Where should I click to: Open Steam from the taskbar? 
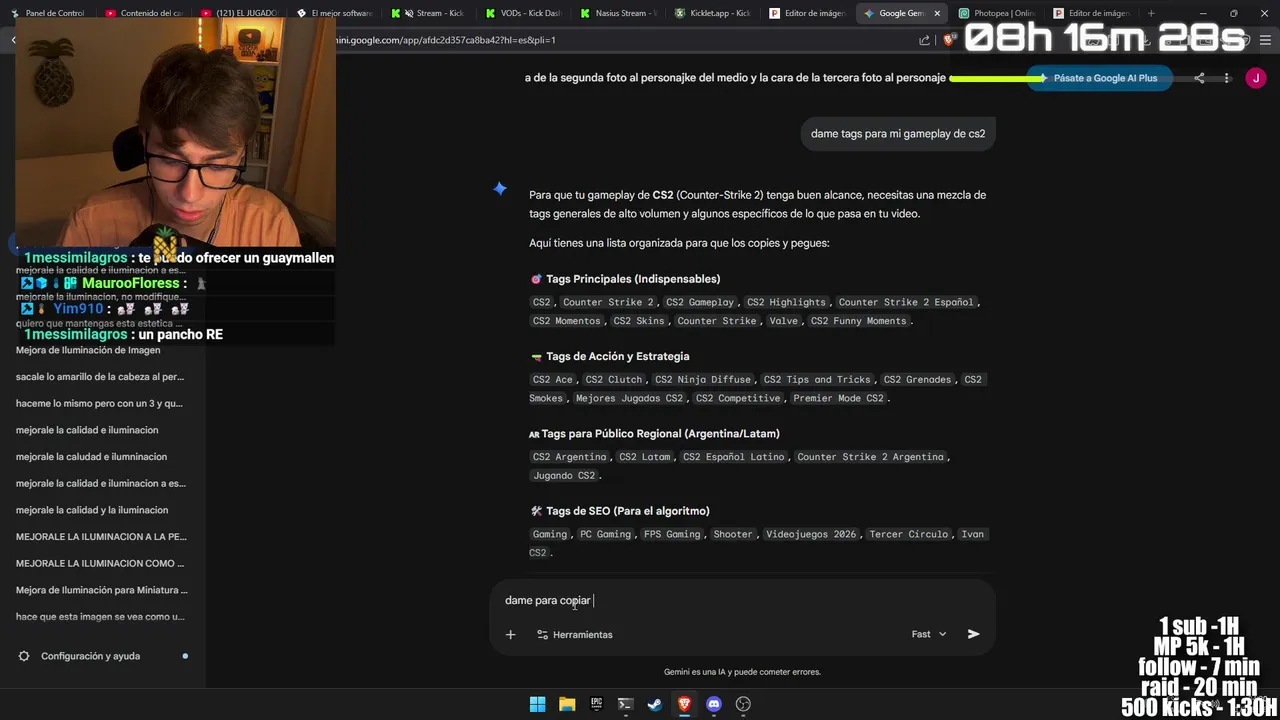point(655,704)
